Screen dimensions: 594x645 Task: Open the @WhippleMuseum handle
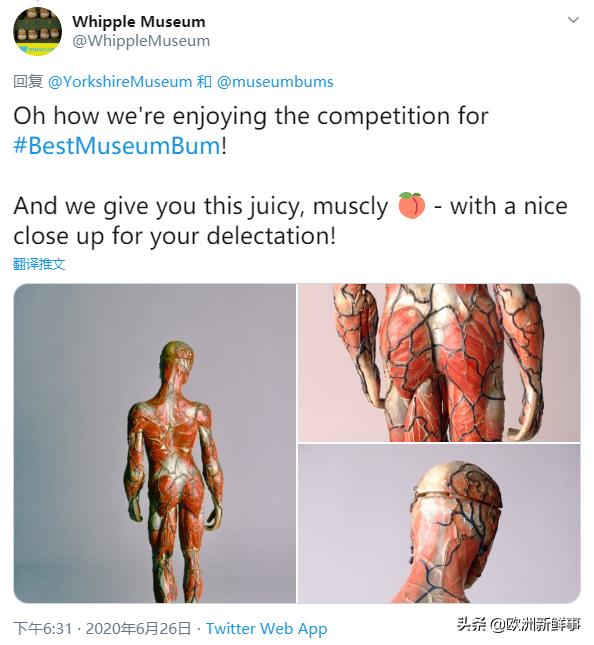click(x=141, y=40)
